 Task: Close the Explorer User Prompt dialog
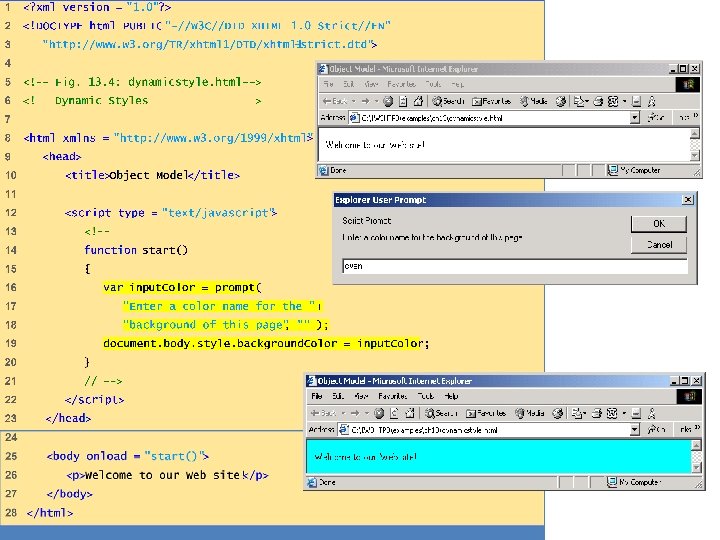[x=688, y=200]
